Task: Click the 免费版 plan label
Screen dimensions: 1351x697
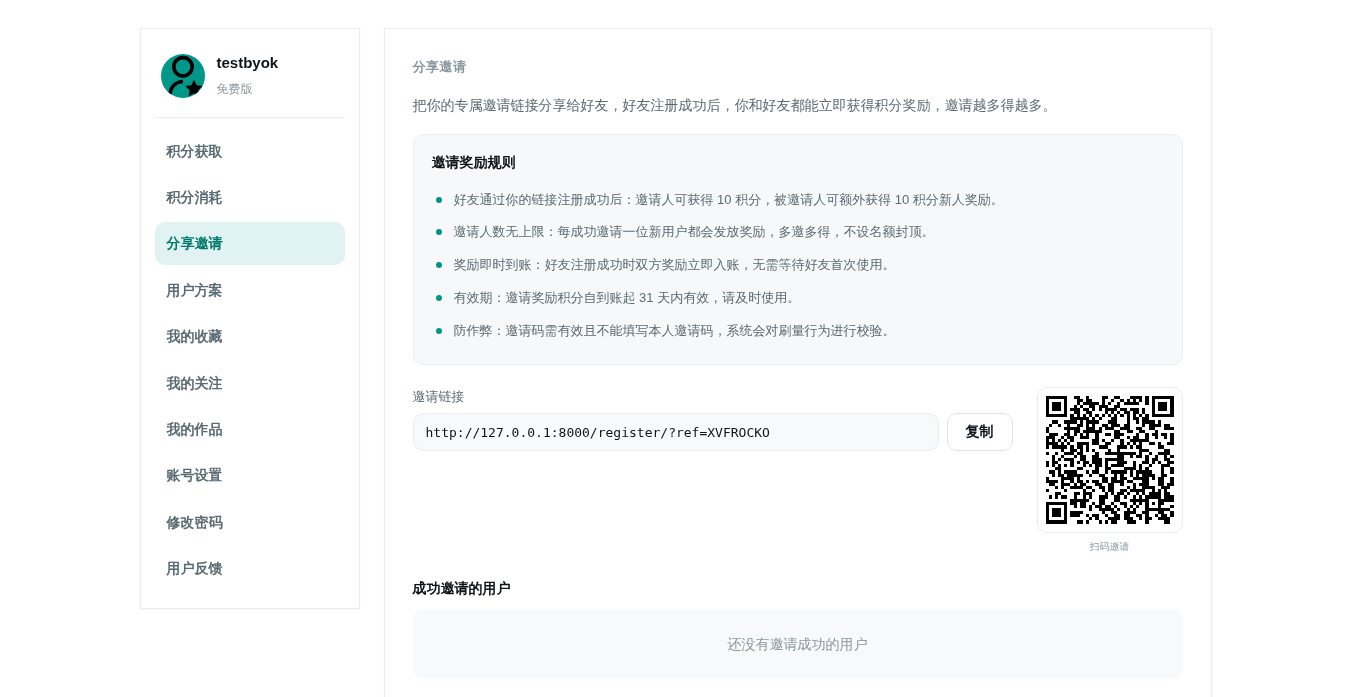Action: pyautogui.click(x=234, y=89)
